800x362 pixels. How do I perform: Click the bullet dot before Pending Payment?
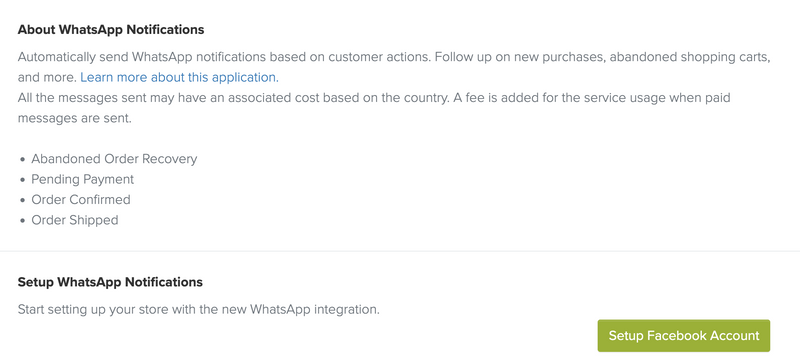coord(22,180)
